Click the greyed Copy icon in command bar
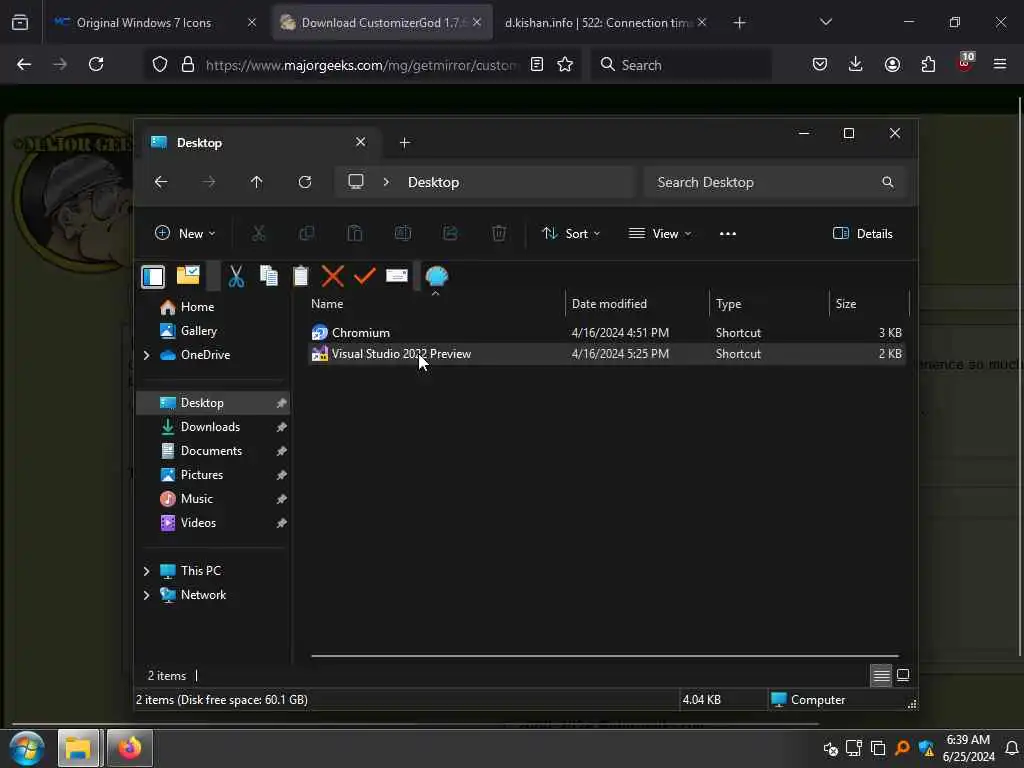Screen dimensions: 1024x768 click(x=306, y=233)
